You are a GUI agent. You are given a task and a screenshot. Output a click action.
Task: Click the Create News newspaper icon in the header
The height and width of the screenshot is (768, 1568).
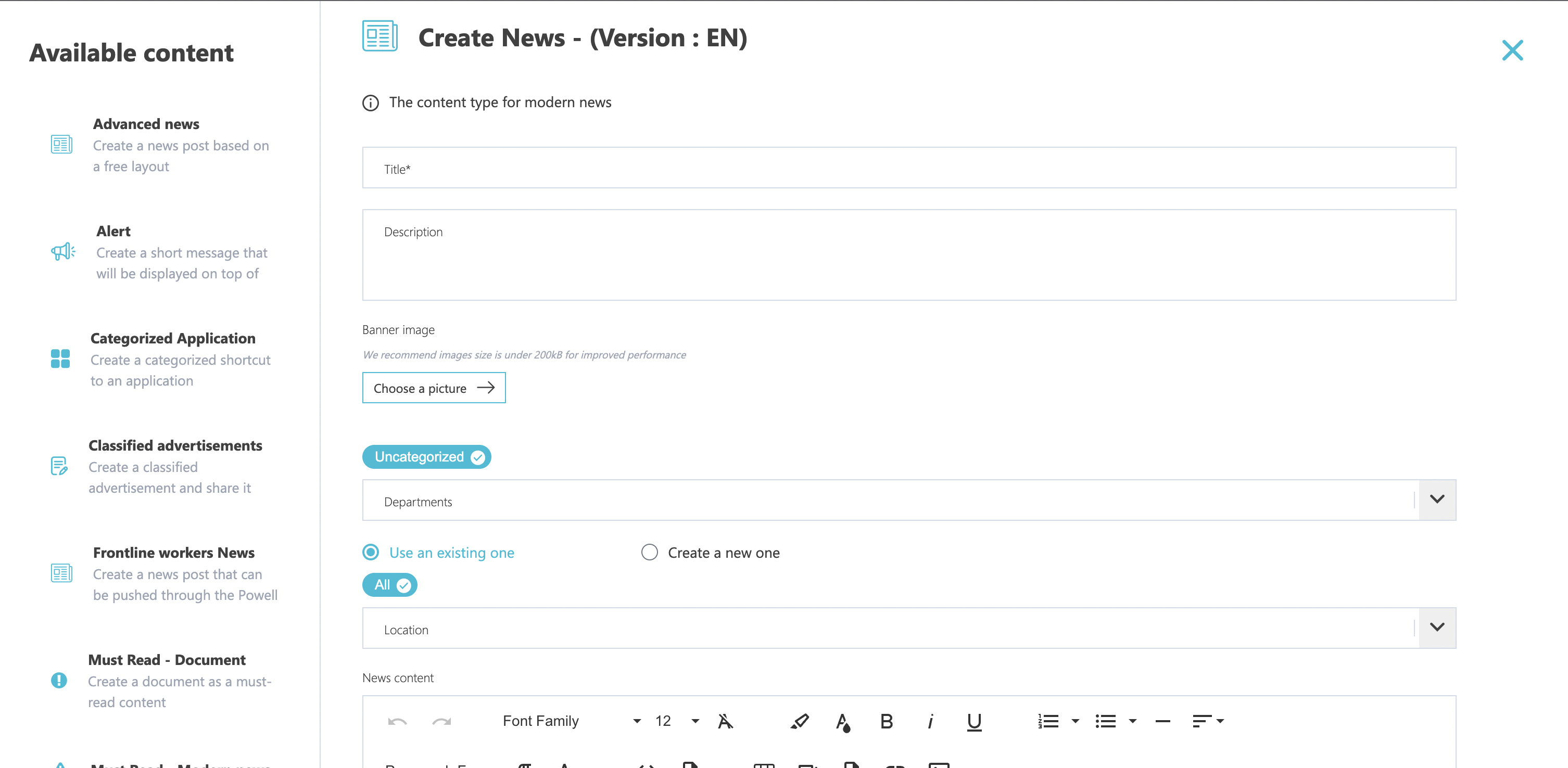380,36
